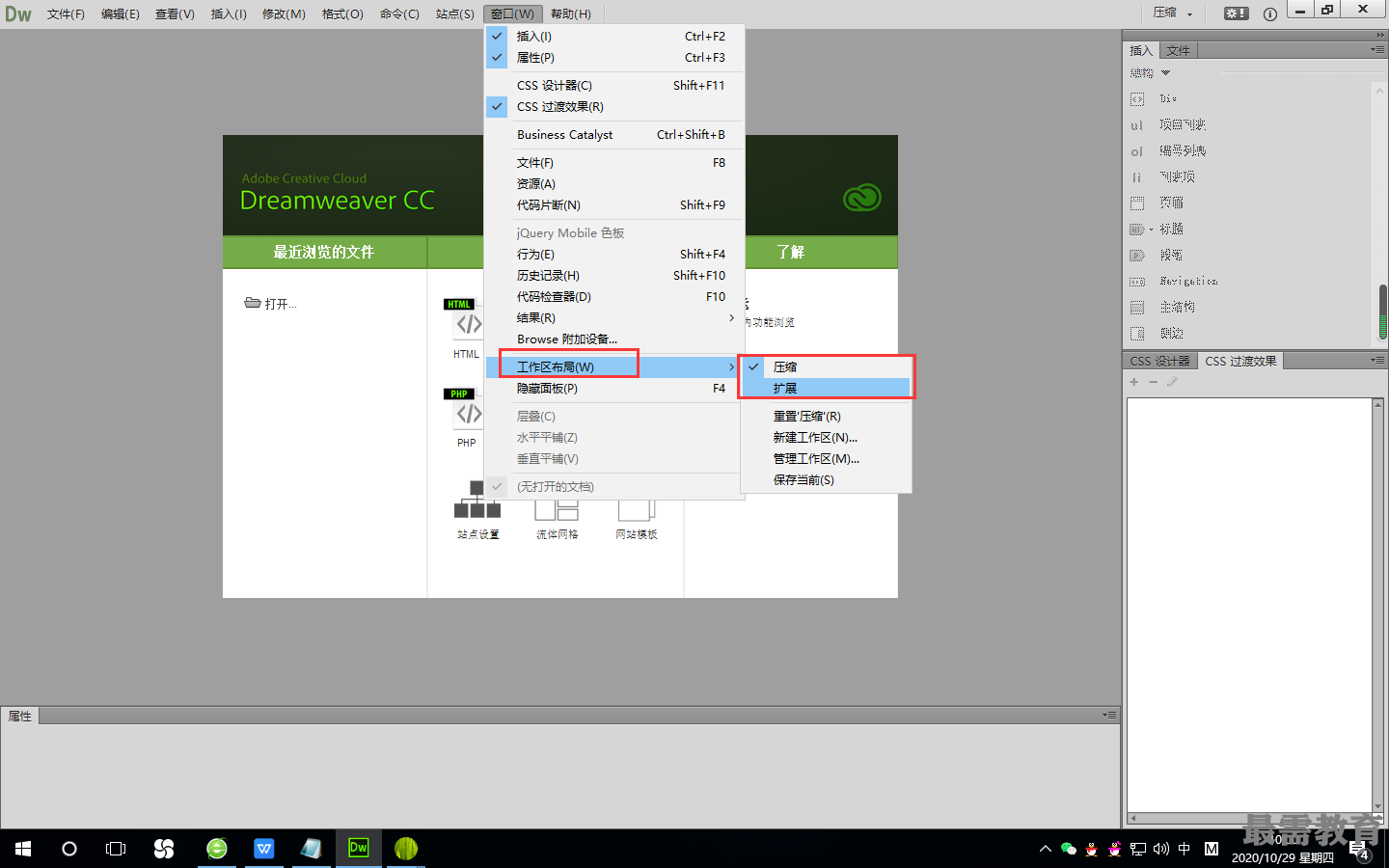1389x868 pixels.
Task: Switch to the 文件 panel tab
Action: tap(1178, 50)
